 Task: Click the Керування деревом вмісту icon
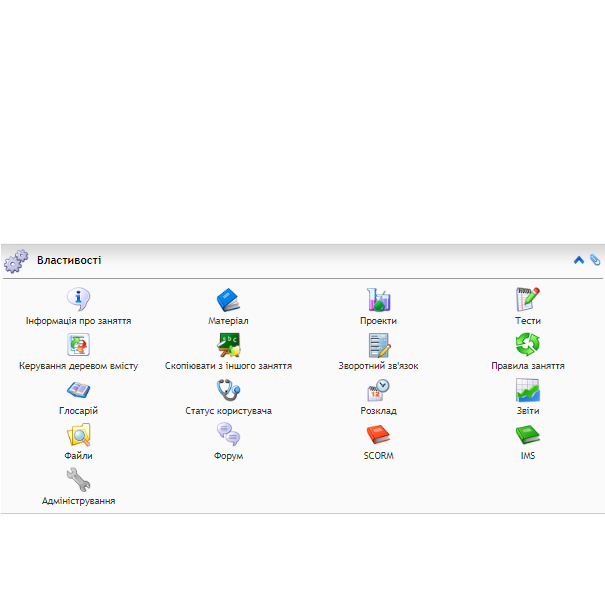[78, 344]
